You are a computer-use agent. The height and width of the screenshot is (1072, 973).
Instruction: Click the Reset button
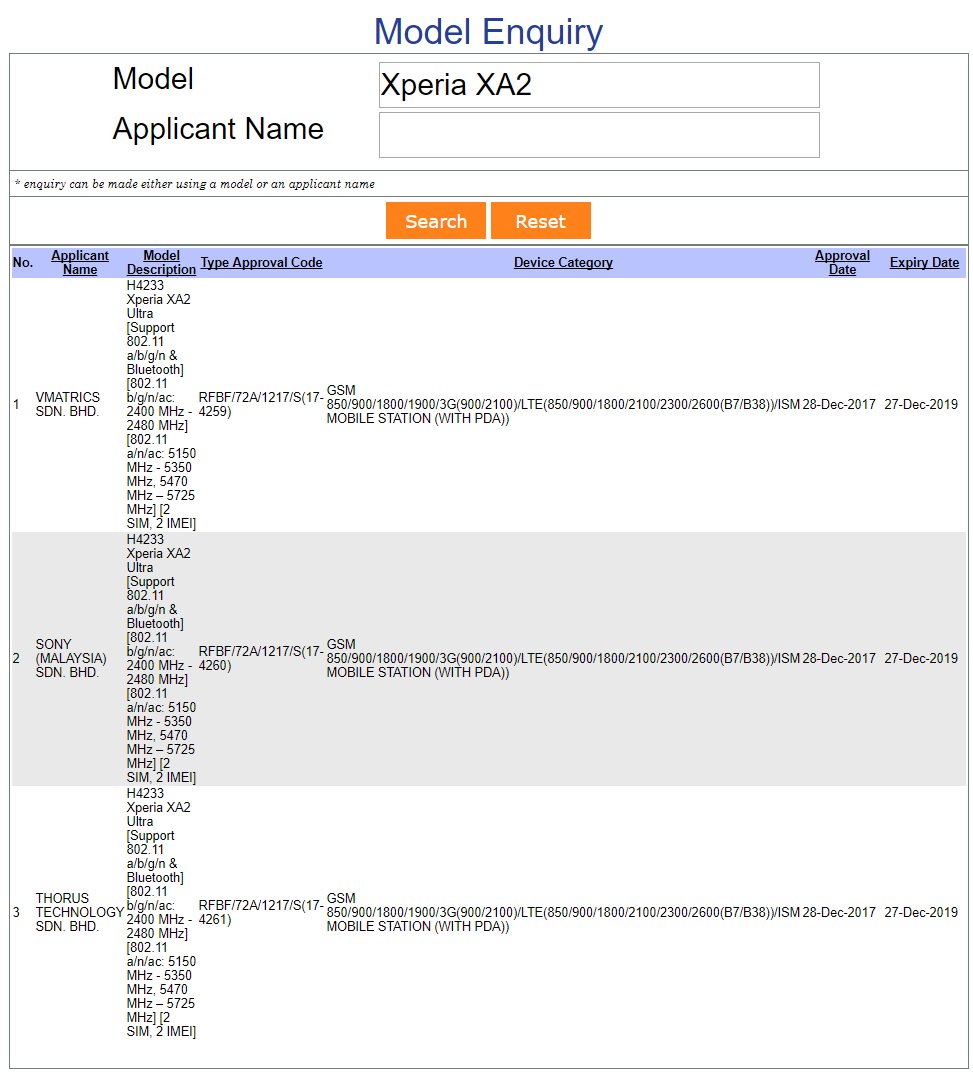(x=540, y=221)
